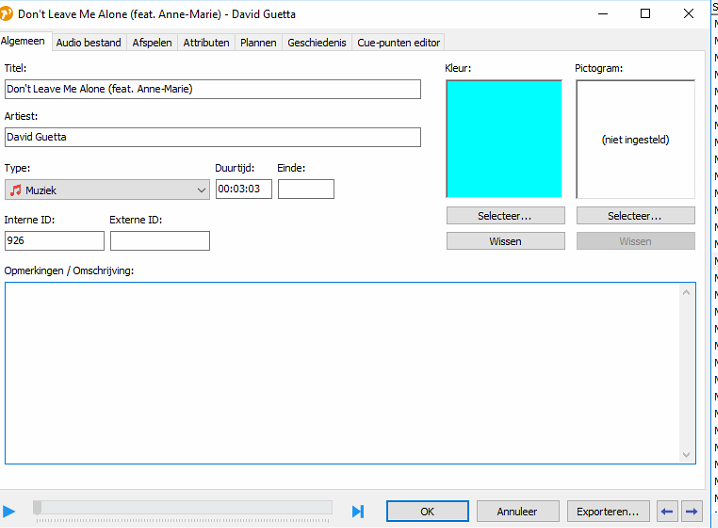Screen dimensions: 718x528
Task: Go to the next item with the right arrow
Action: [x=692, y=511]
